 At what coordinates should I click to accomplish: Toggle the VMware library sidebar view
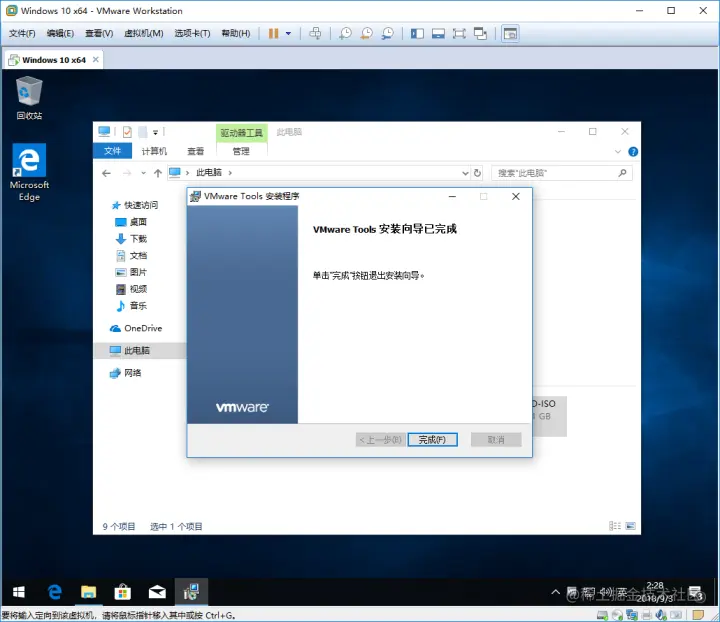tap(417, 34)
